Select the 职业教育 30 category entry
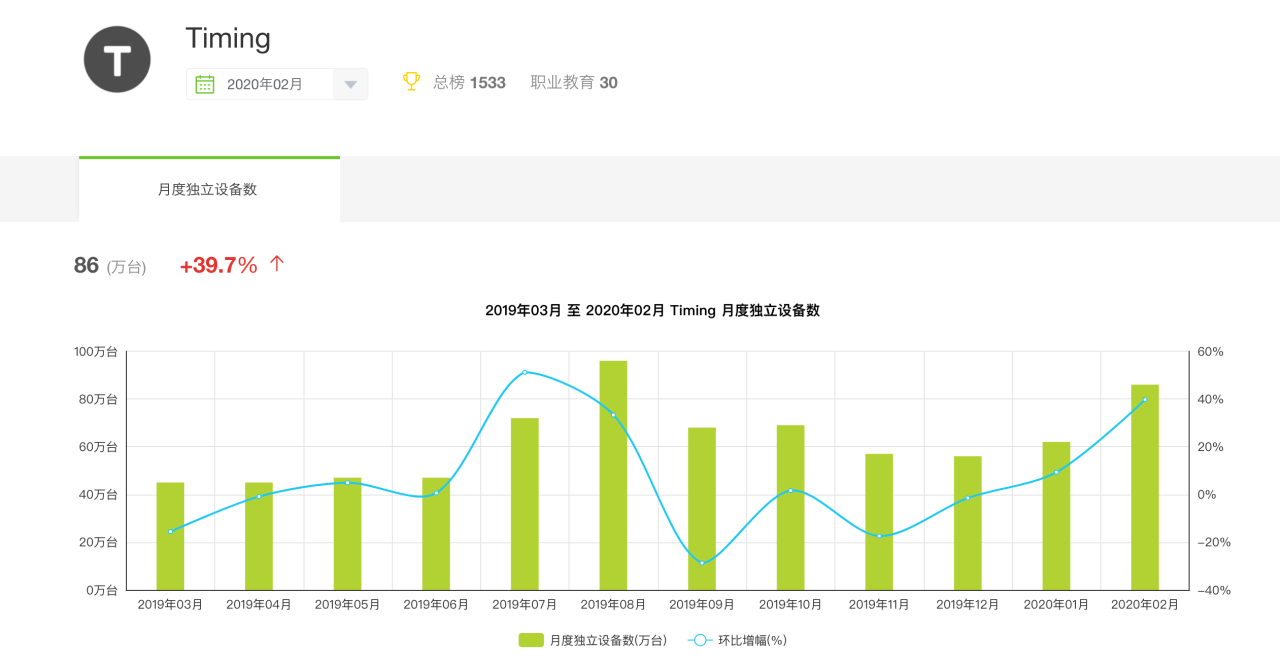This screenshot has height=671, width=1280. tap(574, 83)
